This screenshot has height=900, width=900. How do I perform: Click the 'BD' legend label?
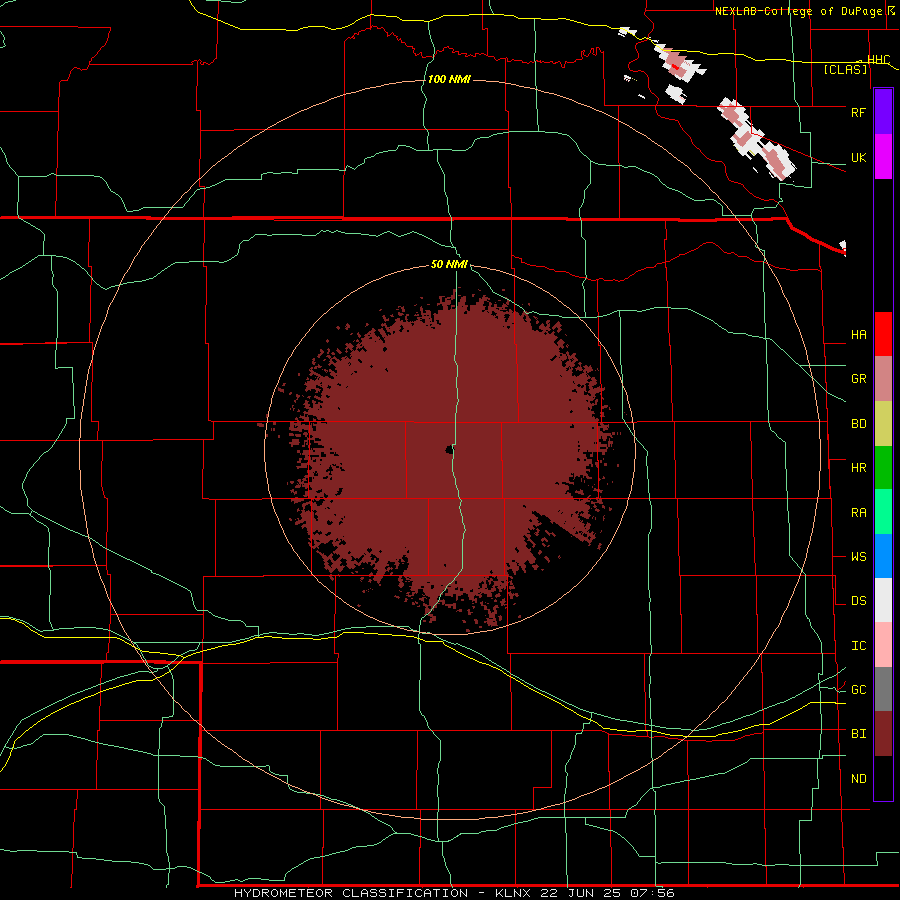point(858,424)
